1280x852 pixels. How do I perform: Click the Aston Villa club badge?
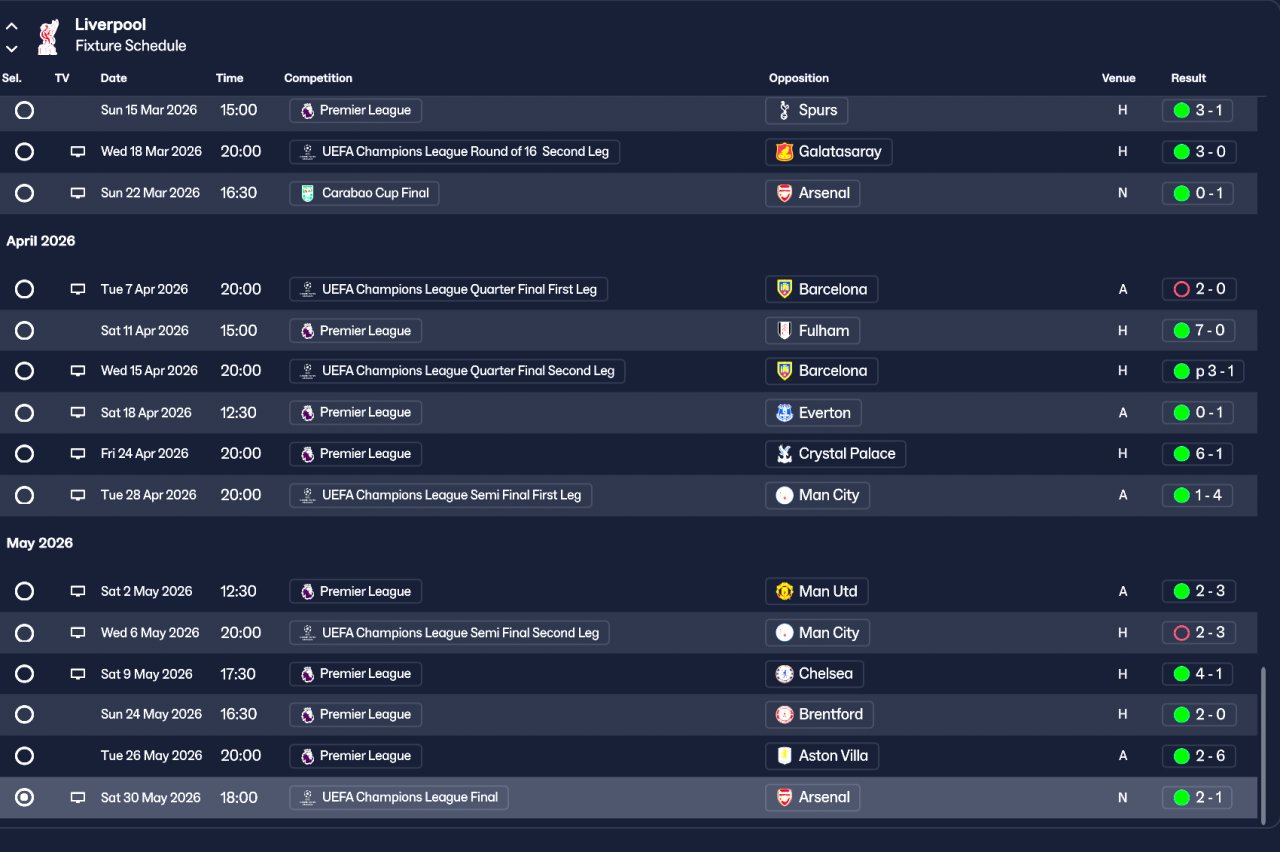(785, 756)
